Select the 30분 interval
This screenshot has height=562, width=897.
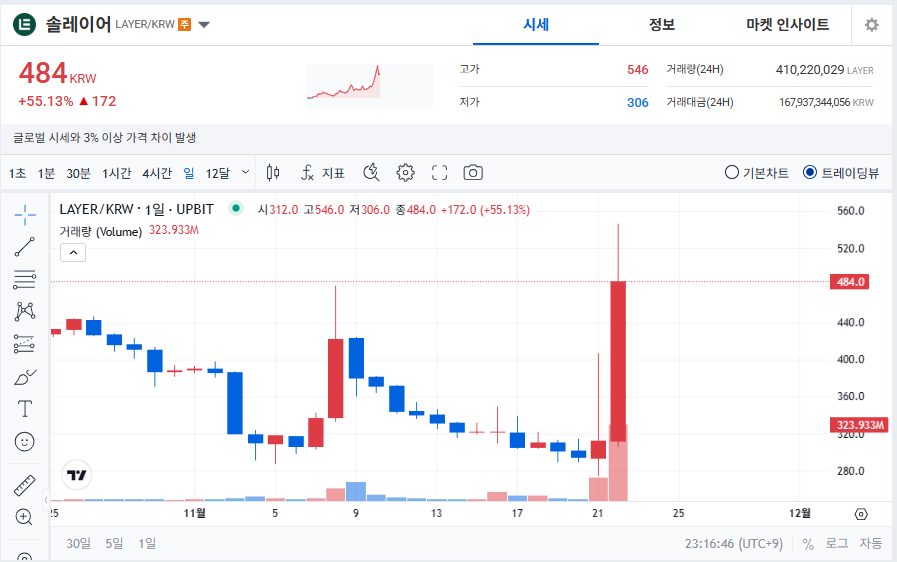pos(78,173)
